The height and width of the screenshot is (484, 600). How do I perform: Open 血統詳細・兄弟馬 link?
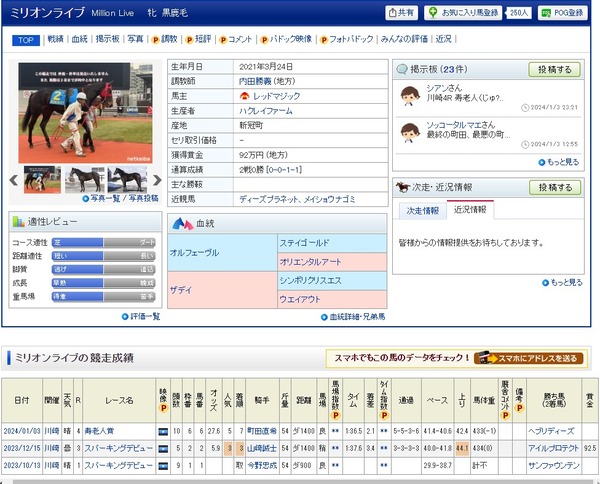click(353, 317)
